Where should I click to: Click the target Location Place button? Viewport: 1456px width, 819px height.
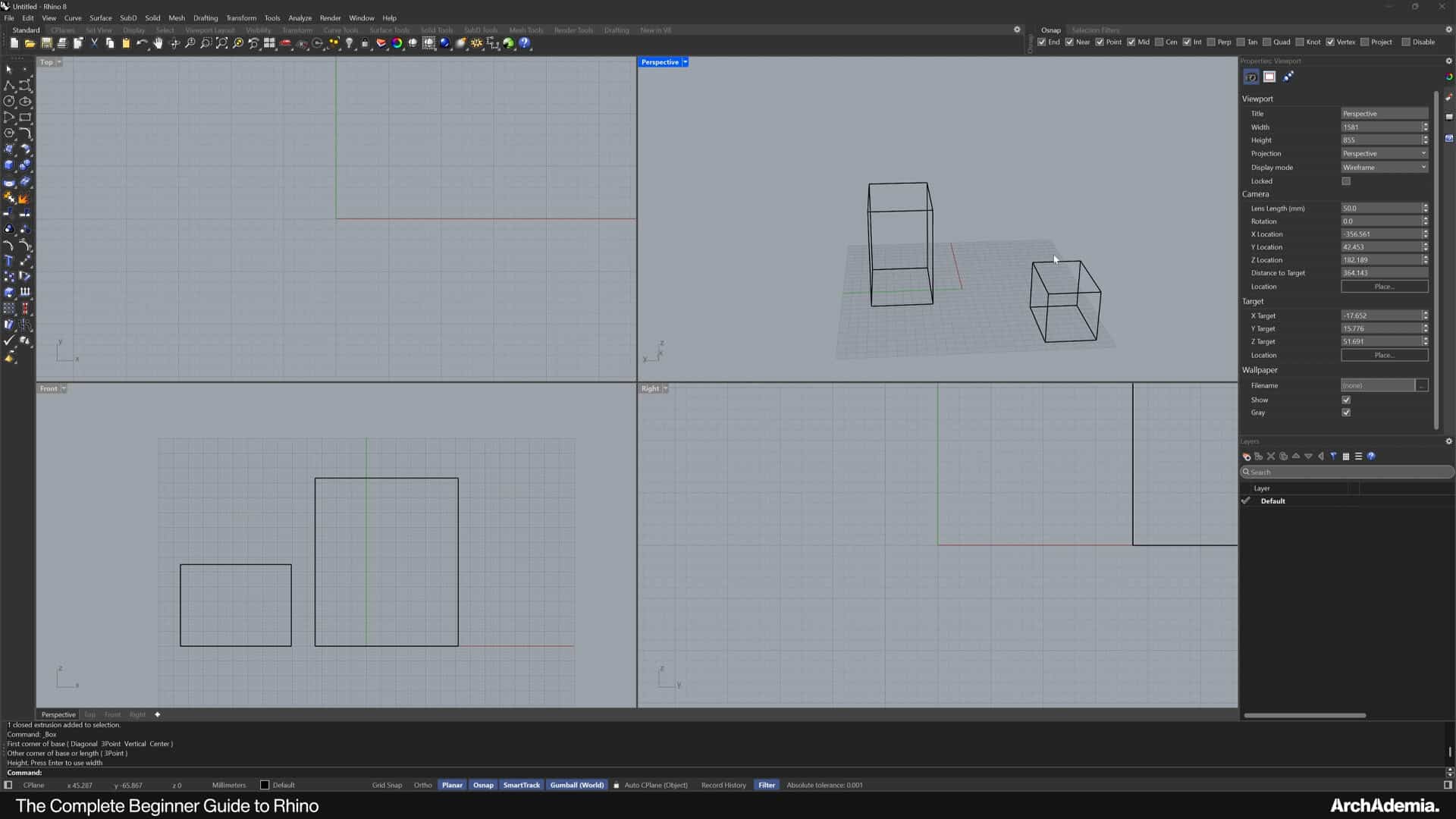click(x=1384, y=355)
